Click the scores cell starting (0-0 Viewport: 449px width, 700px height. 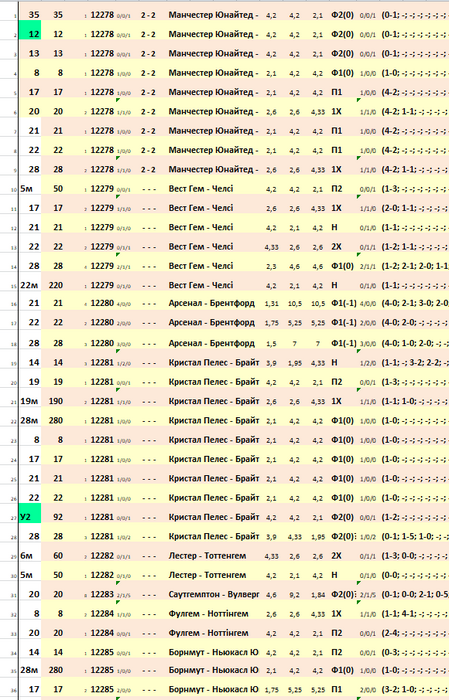coord(415,575)
